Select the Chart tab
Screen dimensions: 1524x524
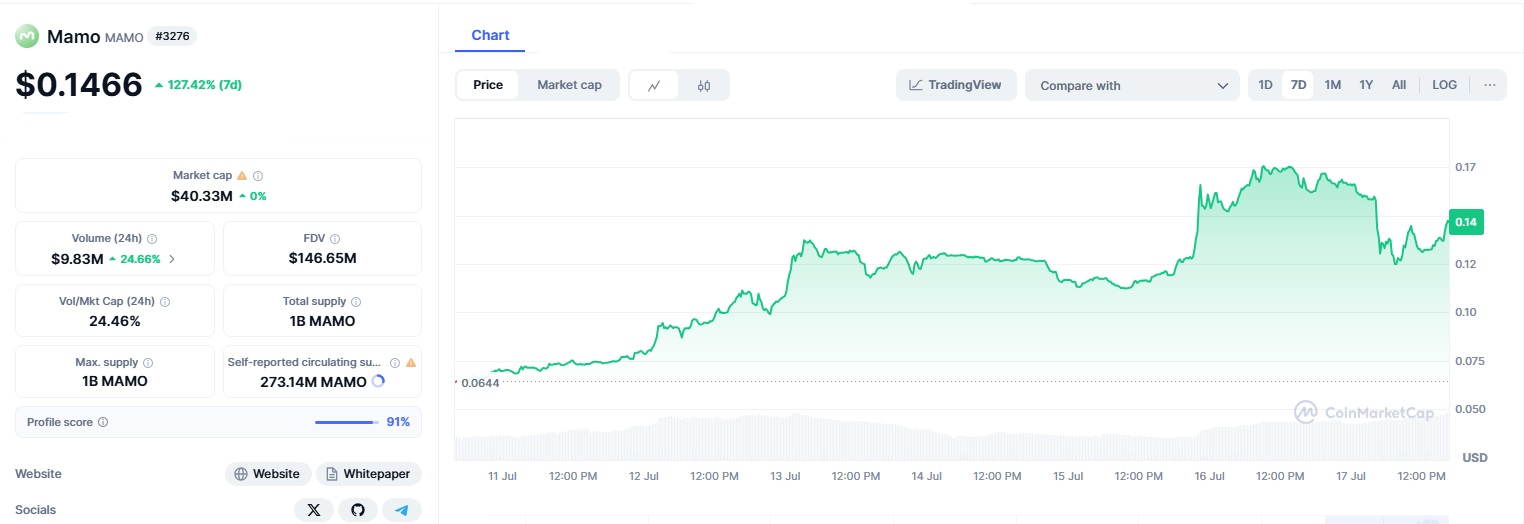490,35
